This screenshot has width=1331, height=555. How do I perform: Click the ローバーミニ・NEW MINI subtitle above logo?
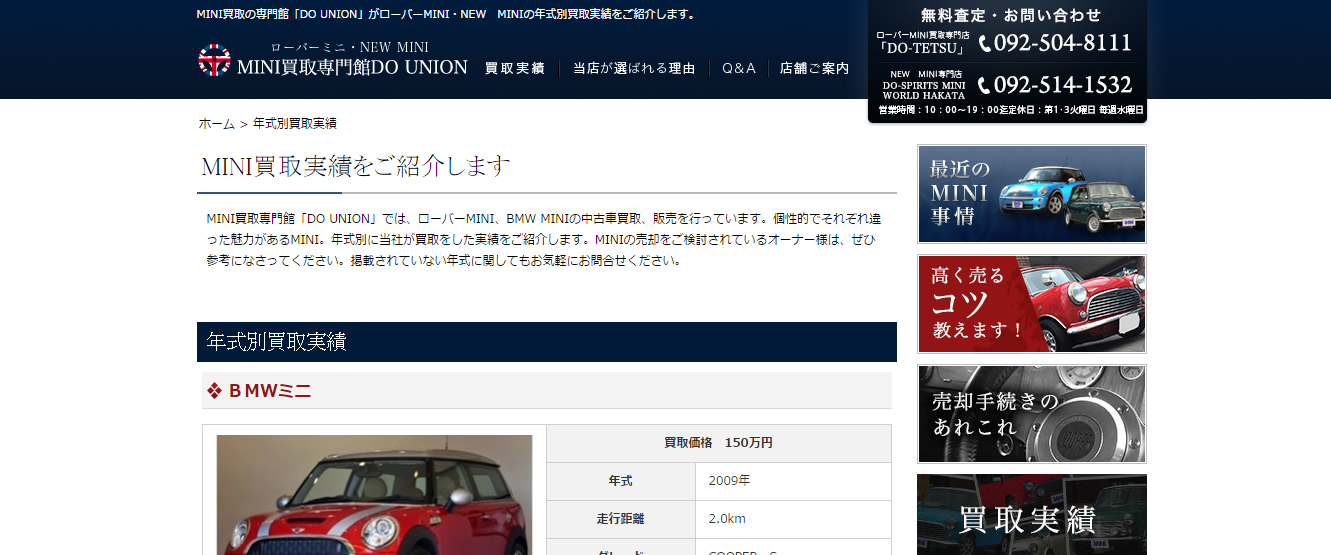[x=349, y=47]
